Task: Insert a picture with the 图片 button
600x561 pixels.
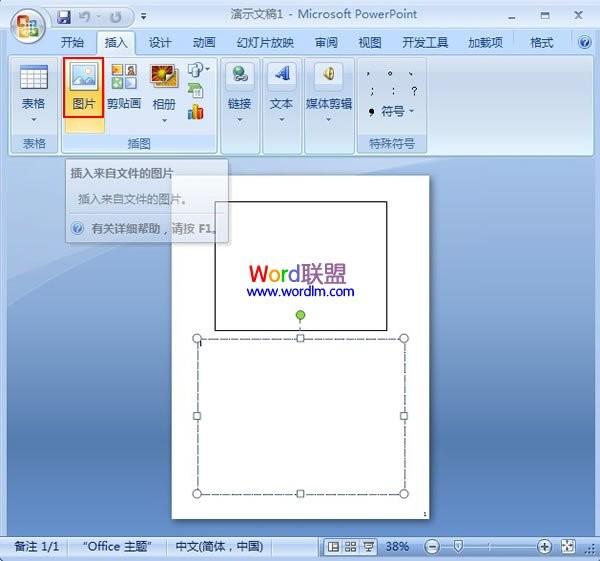Action: tap(84, 88)
